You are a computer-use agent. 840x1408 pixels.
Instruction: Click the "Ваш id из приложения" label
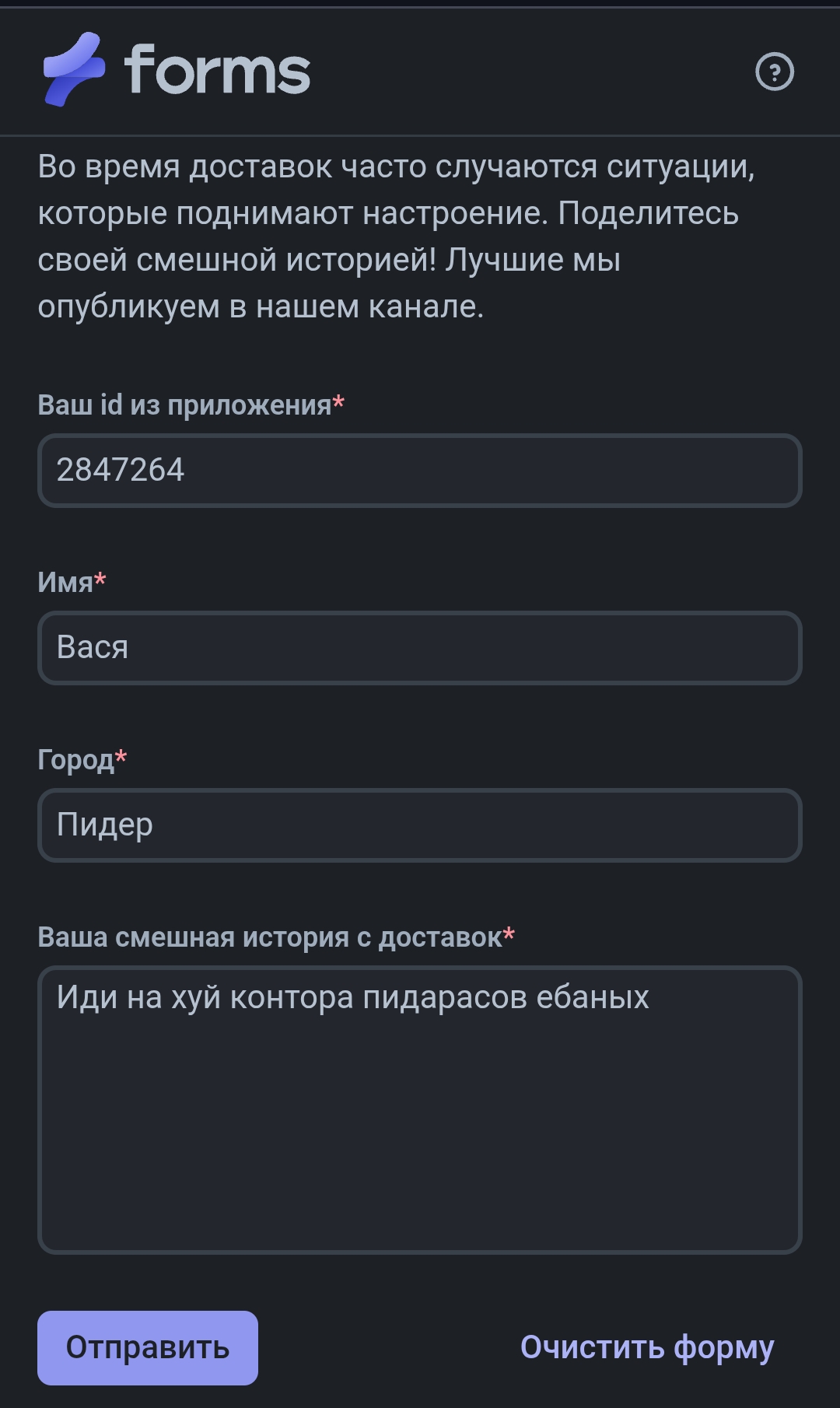coord(184,405)
